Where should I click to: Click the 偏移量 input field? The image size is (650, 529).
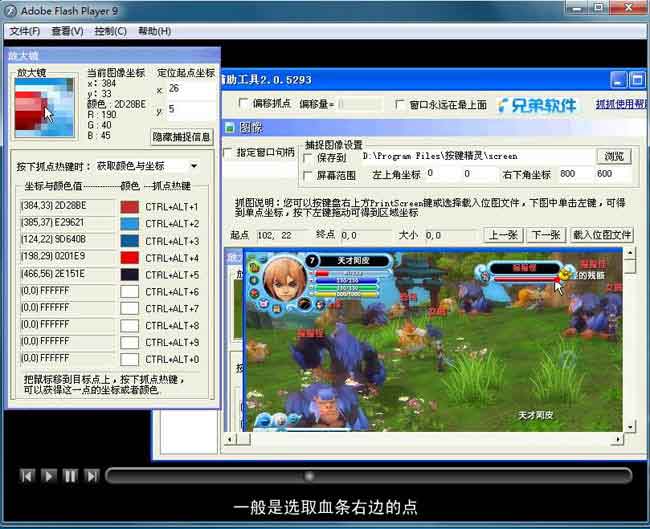(x=360, y=104)
